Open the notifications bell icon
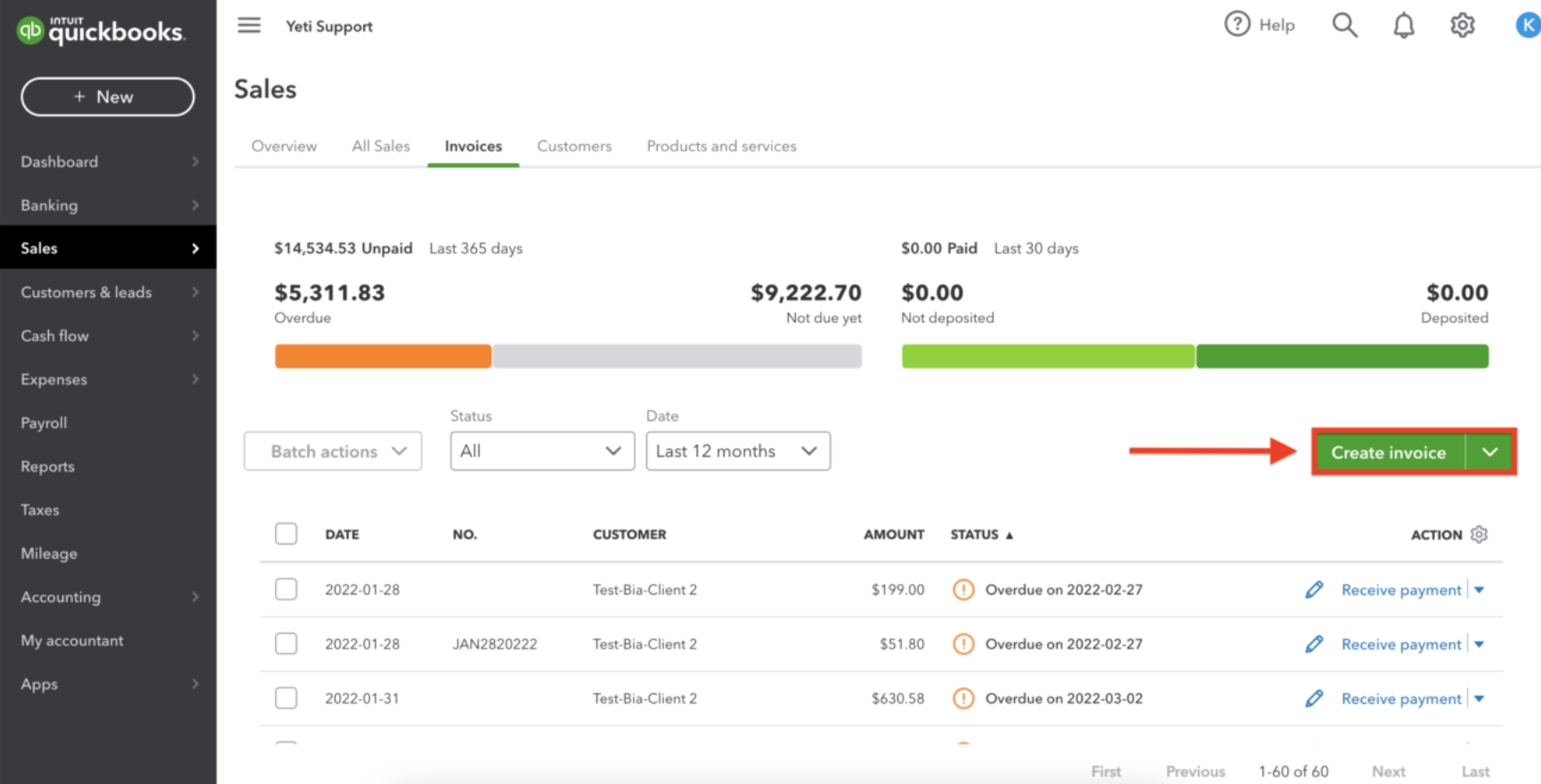Image resolution: width=1541 pixels, height=784 pixels. coord(1404,25)
